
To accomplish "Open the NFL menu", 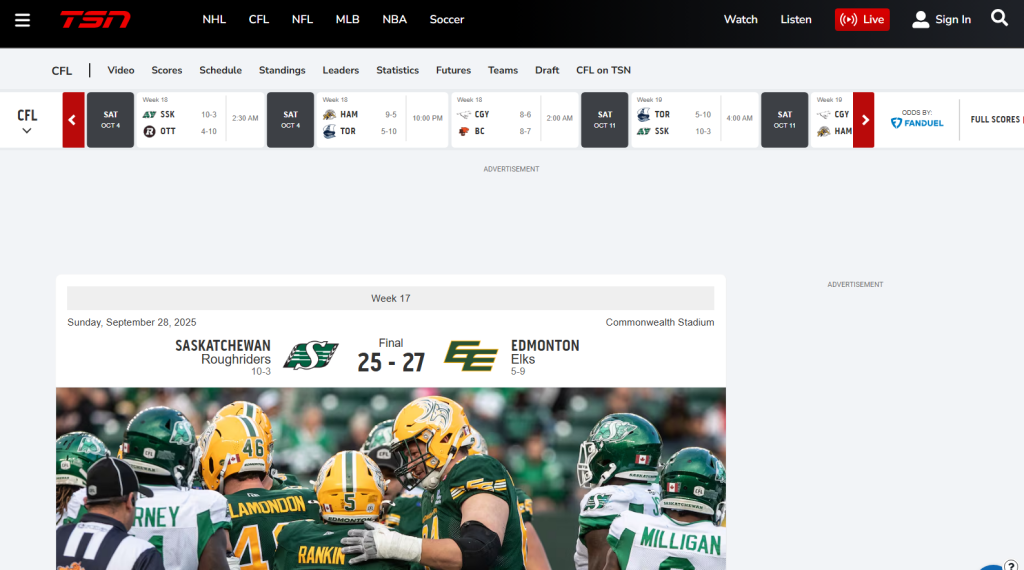I will 302,20.
